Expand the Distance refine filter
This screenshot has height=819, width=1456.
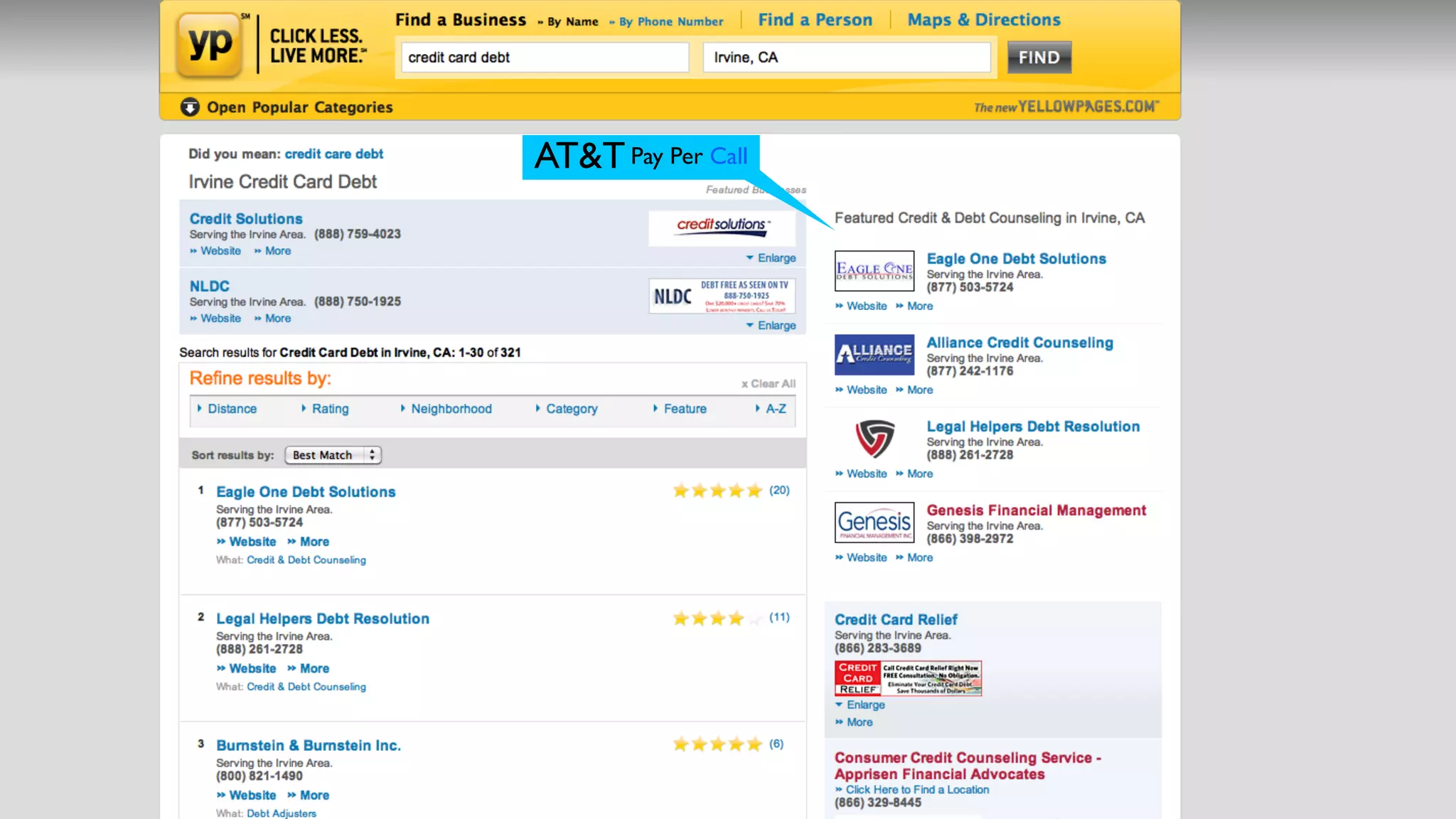point(232,409)
